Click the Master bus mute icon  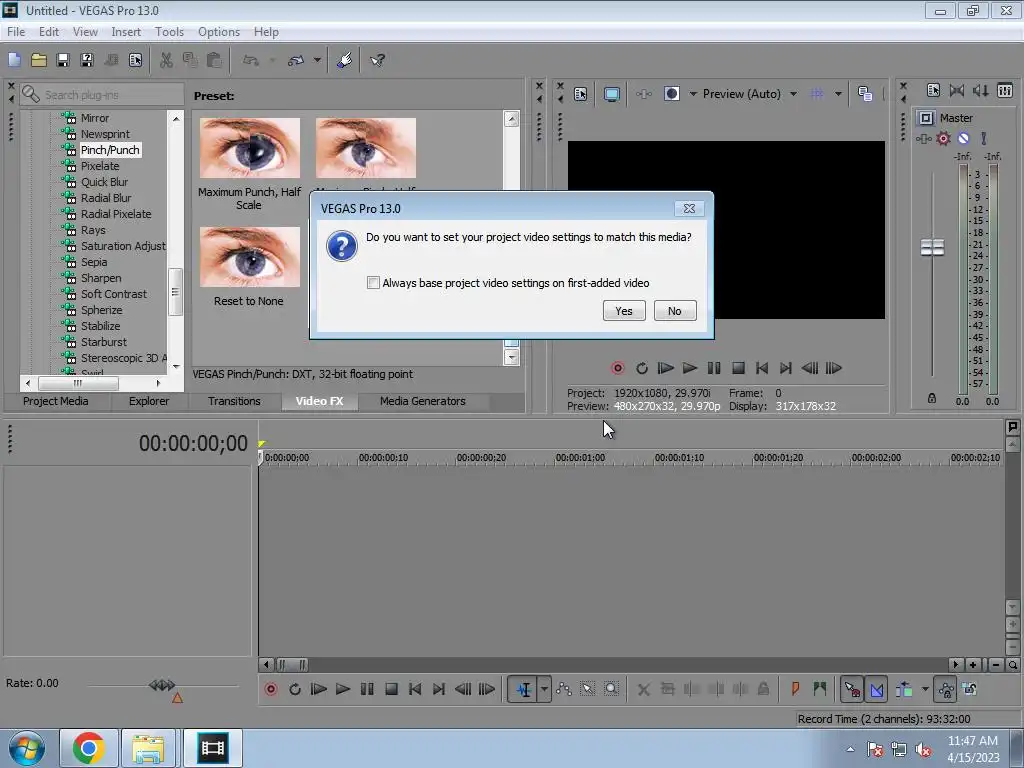pos(963,138)
